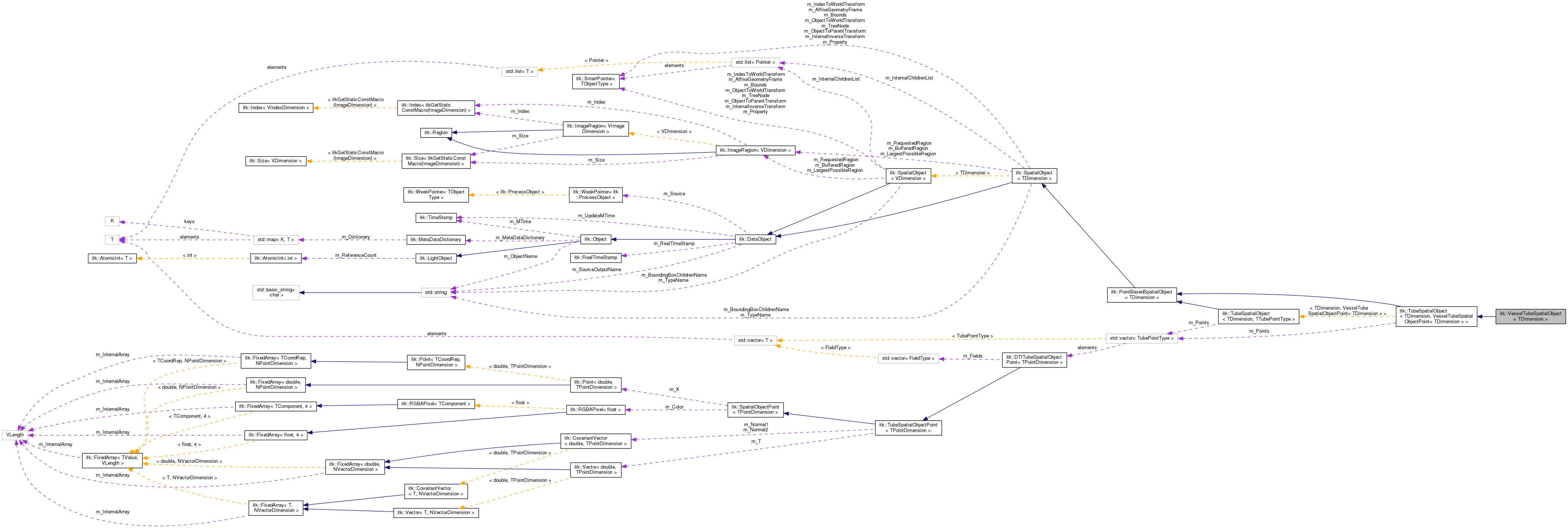
Task: Open itk::AtomicInt< int > node
Action: (x=276, y=258)
